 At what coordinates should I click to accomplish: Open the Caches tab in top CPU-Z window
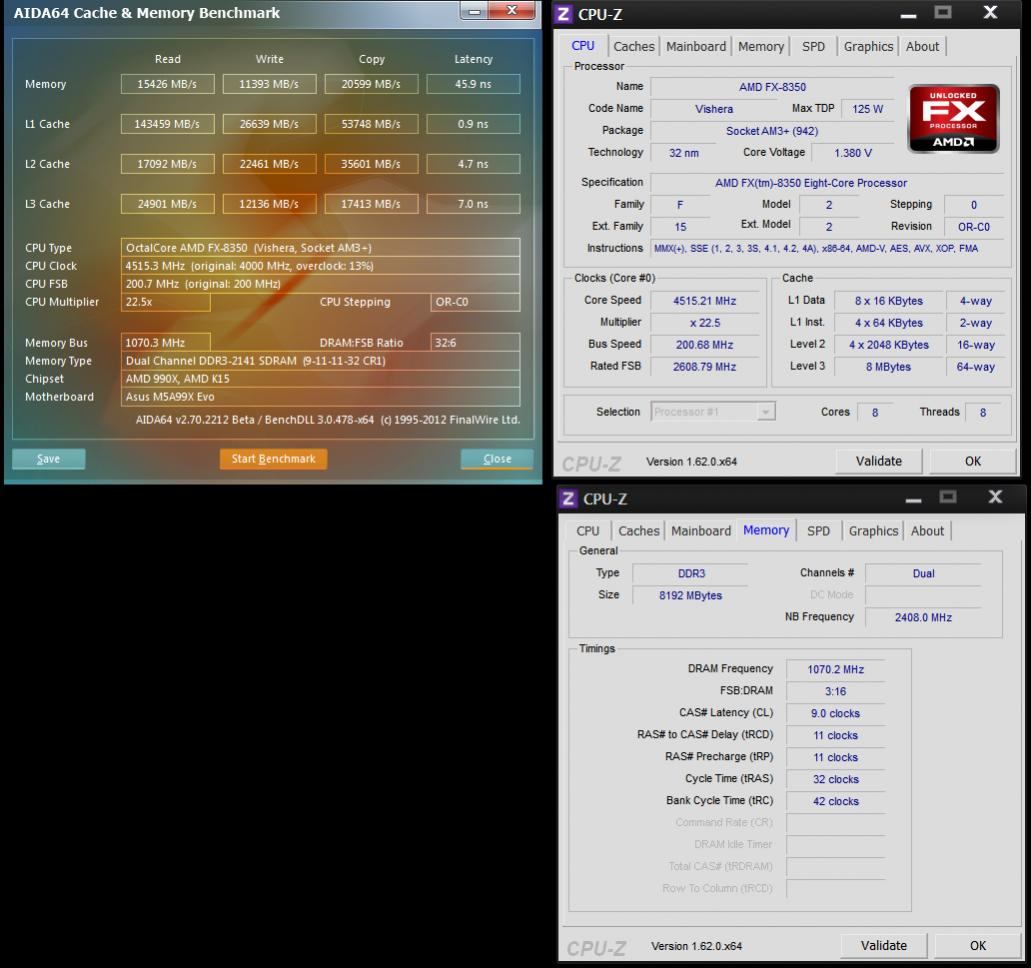tap(634, 47)
